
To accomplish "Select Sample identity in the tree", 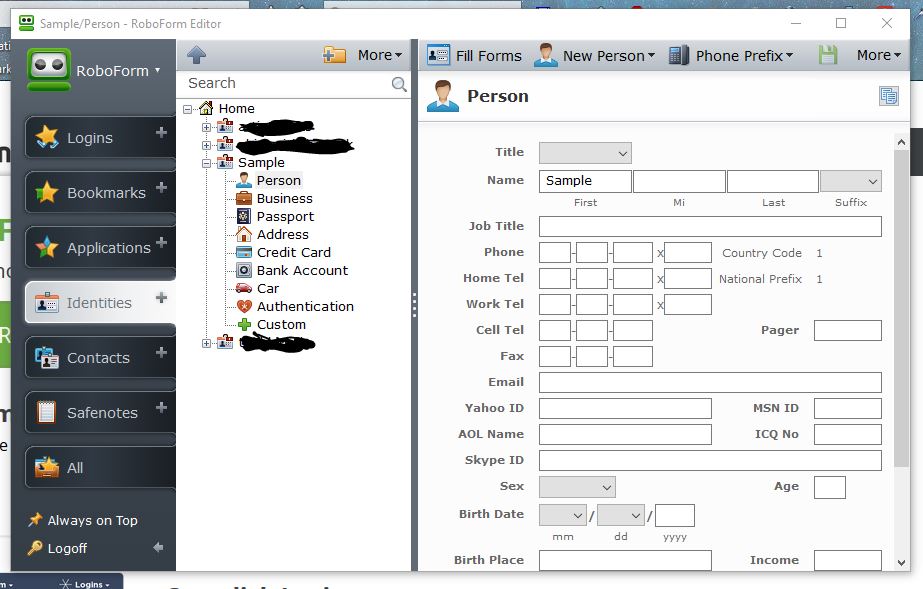I will (x=261, y=162).
